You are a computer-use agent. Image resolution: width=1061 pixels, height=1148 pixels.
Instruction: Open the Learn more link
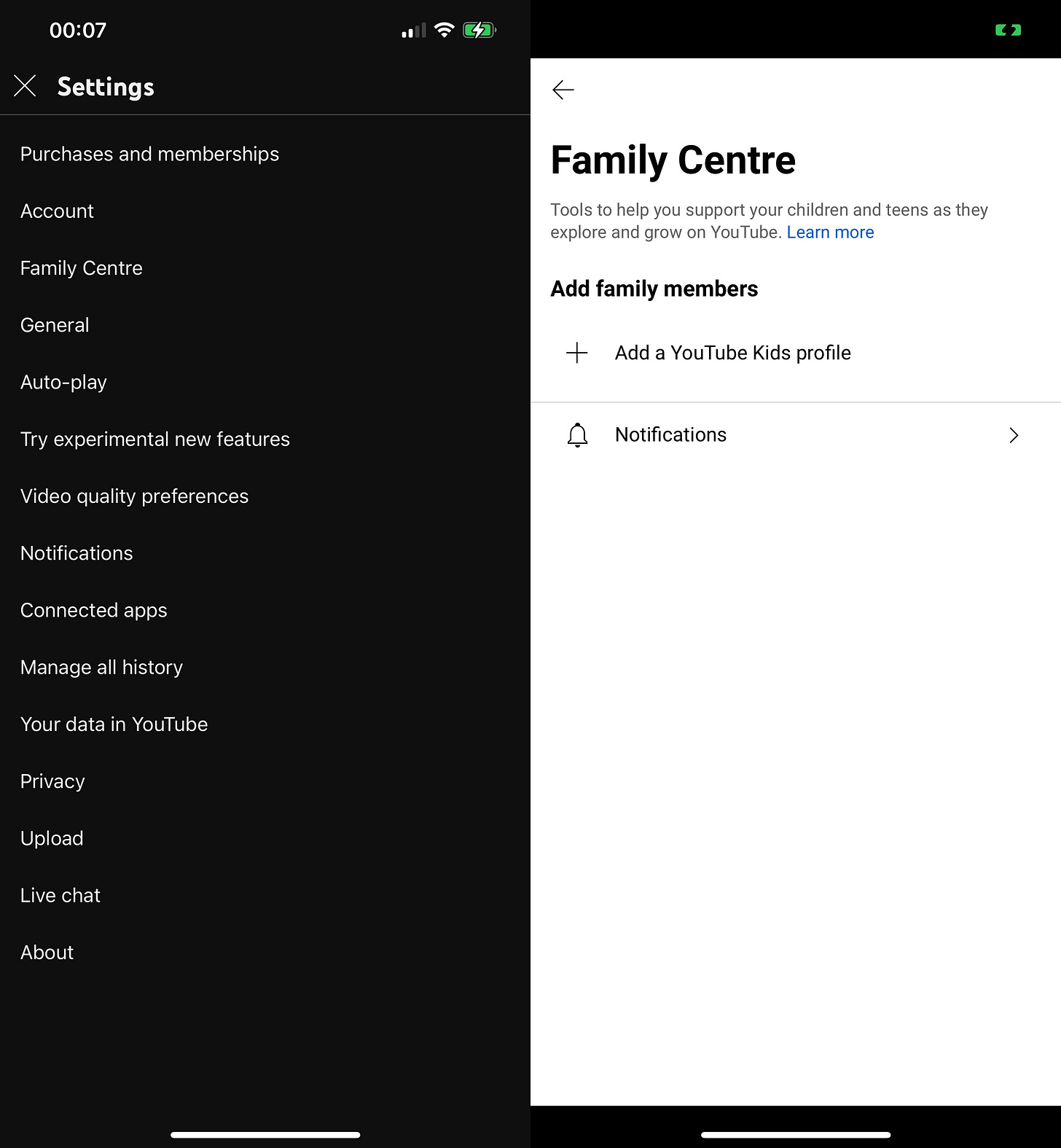pos(830,233)
